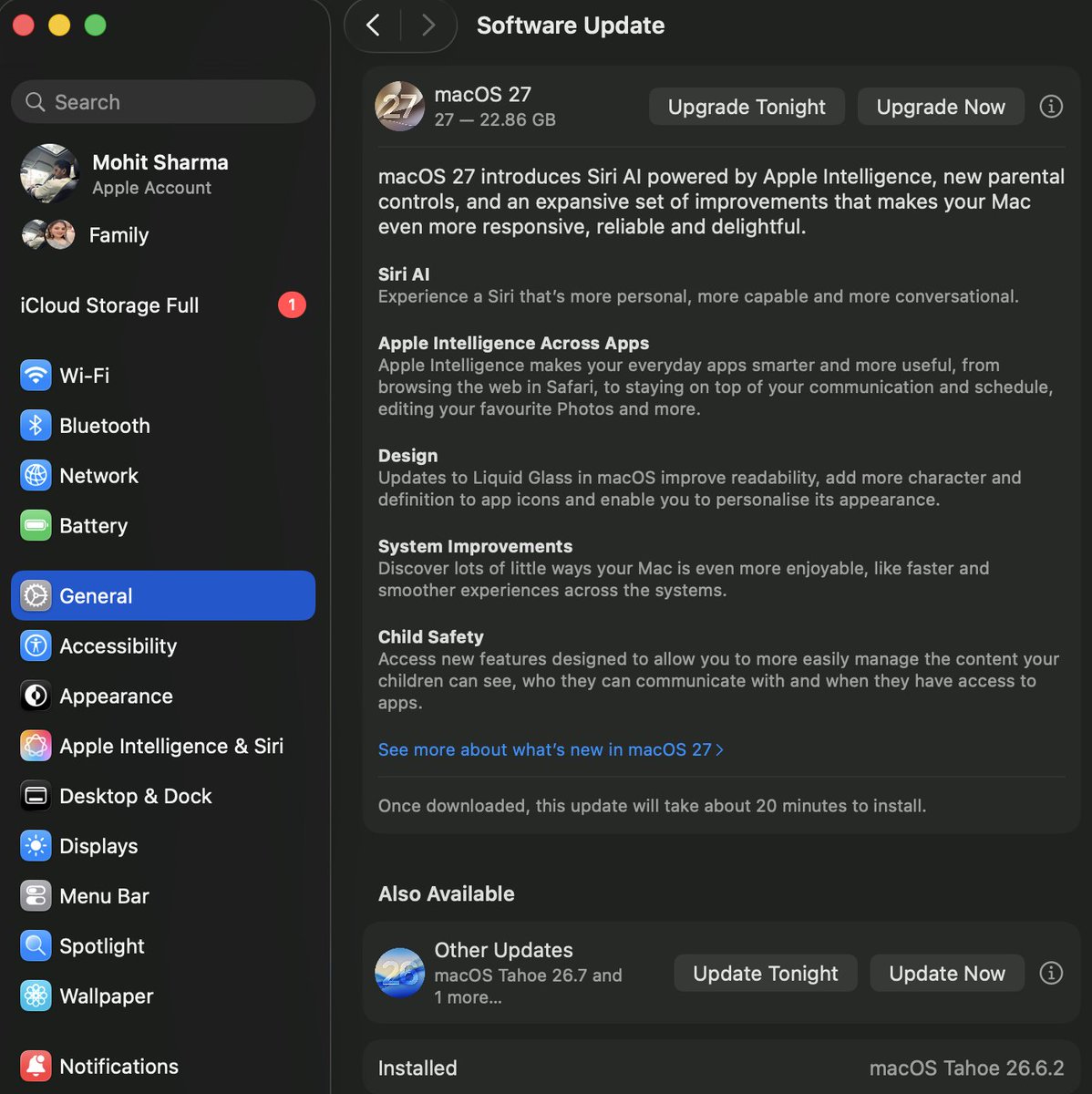Screen dimensions: 1092x1094
Task: Select Spotlight label in sidebar
Action: tap(102, 946)
